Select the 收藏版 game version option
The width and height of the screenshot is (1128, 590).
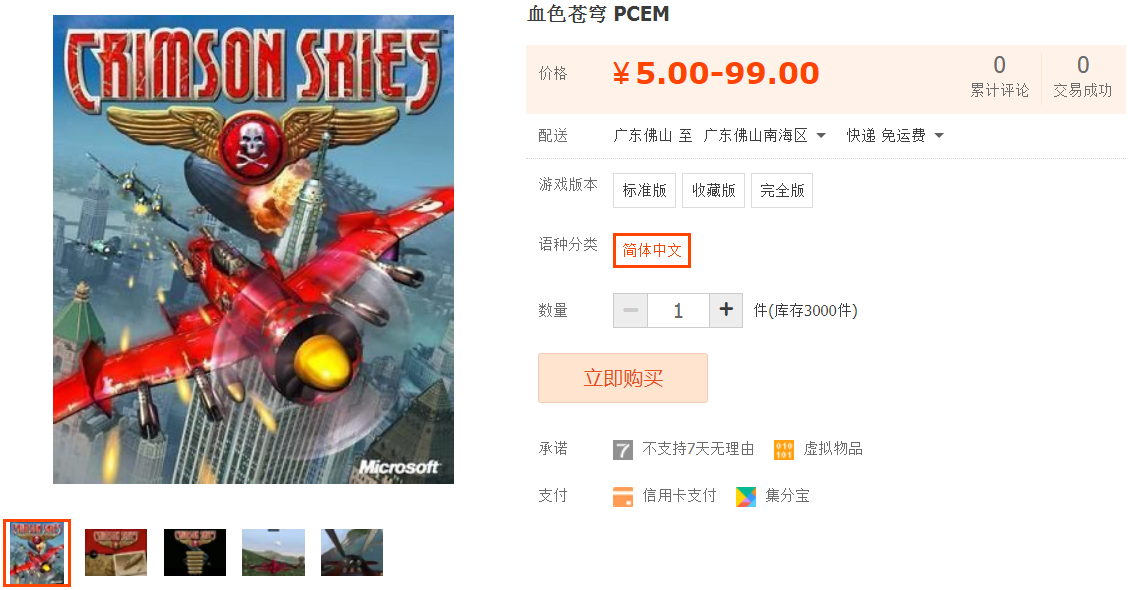click(x=713, y=191)
